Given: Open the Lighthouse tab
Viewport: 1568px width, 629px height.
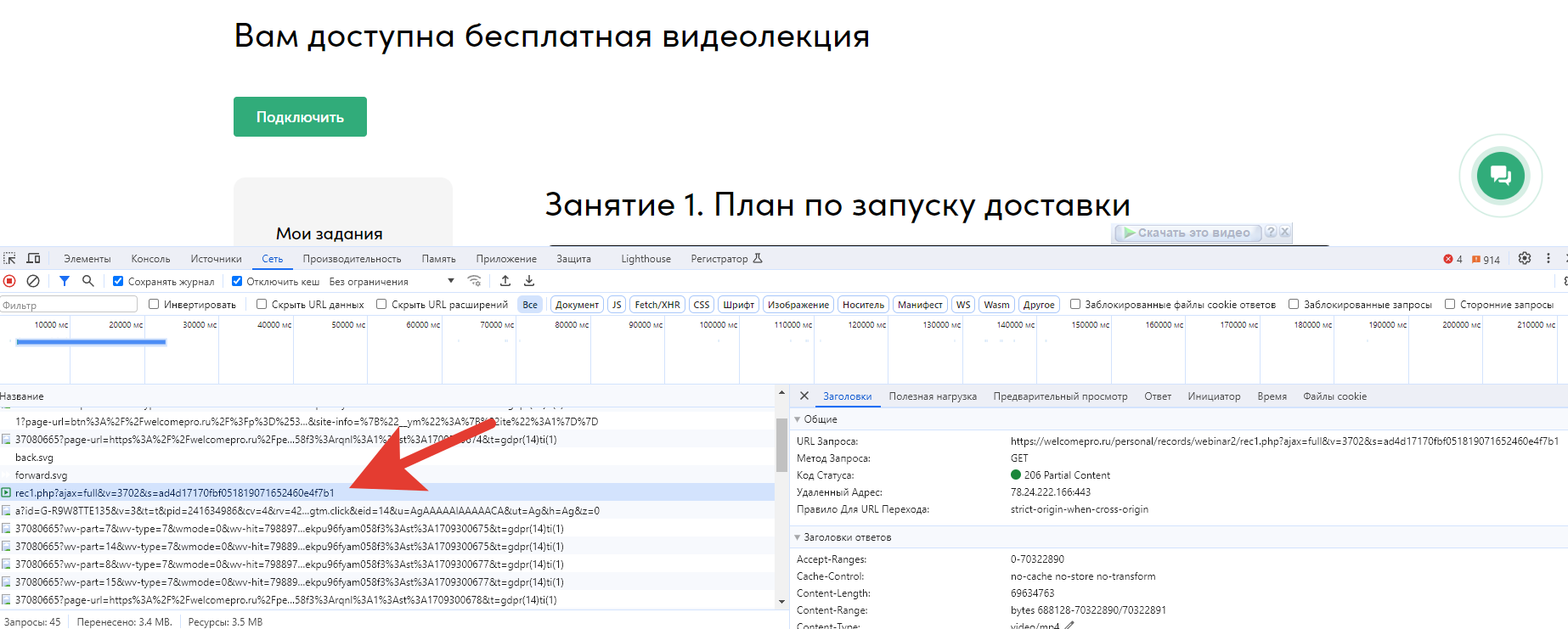Looking at the screenshot, I should [x=646, y=259].
